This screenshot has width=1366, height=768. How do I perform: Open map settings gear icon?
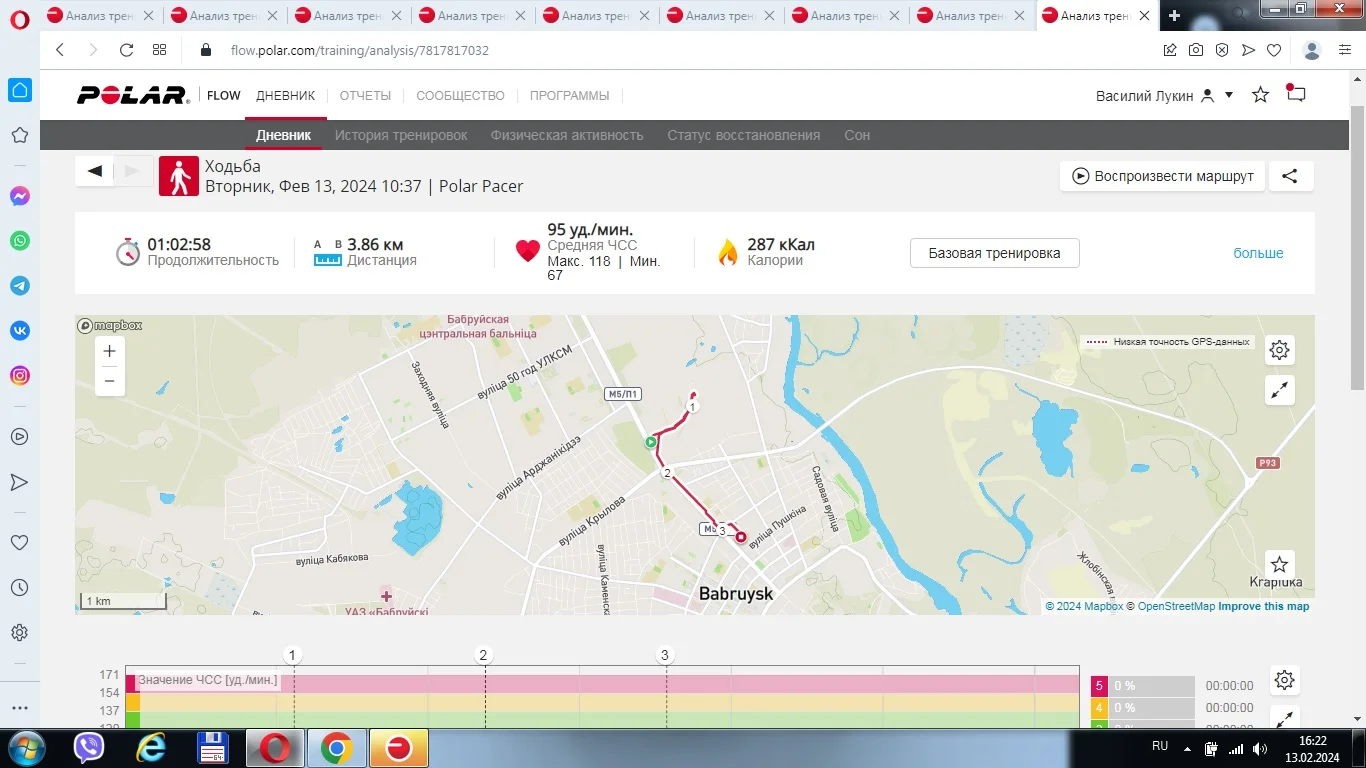[1279, 350]
